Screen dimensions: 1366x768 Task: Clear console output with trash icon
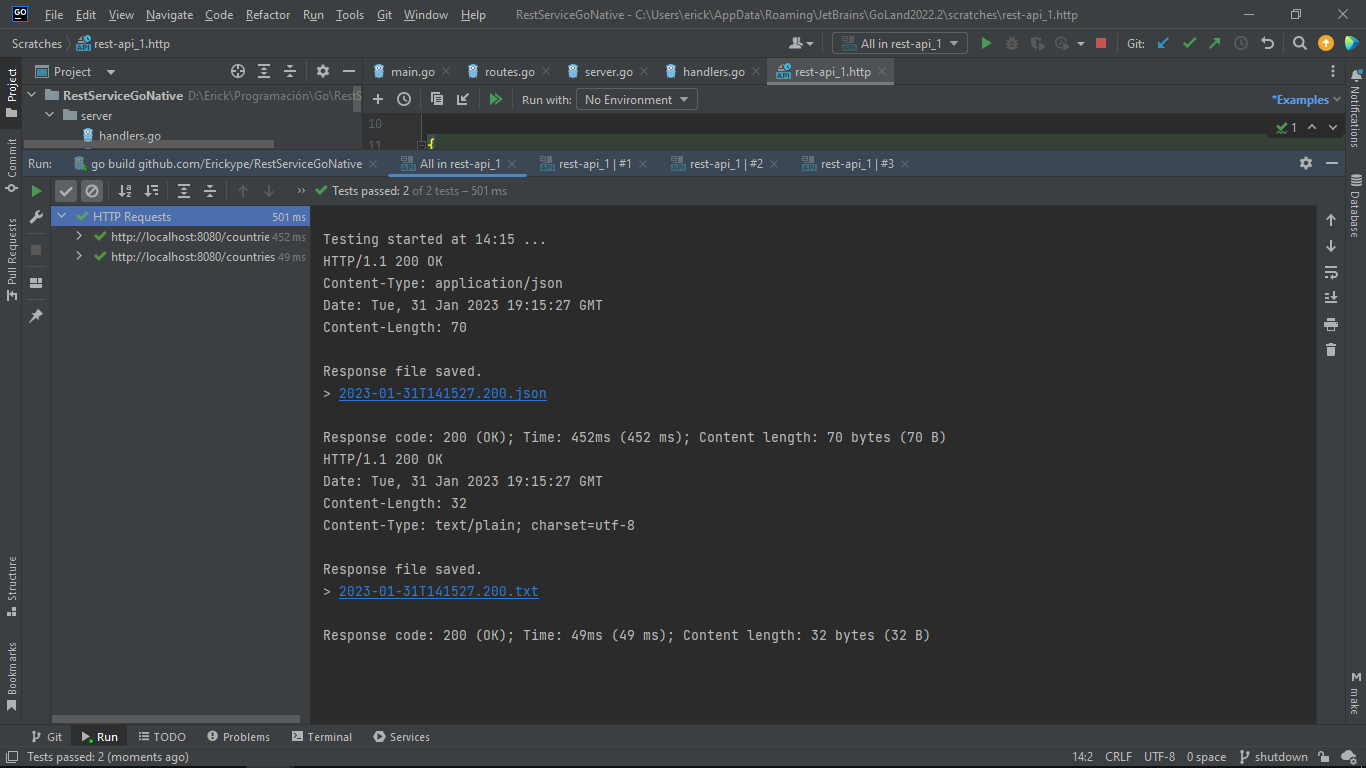(1331, 349)
